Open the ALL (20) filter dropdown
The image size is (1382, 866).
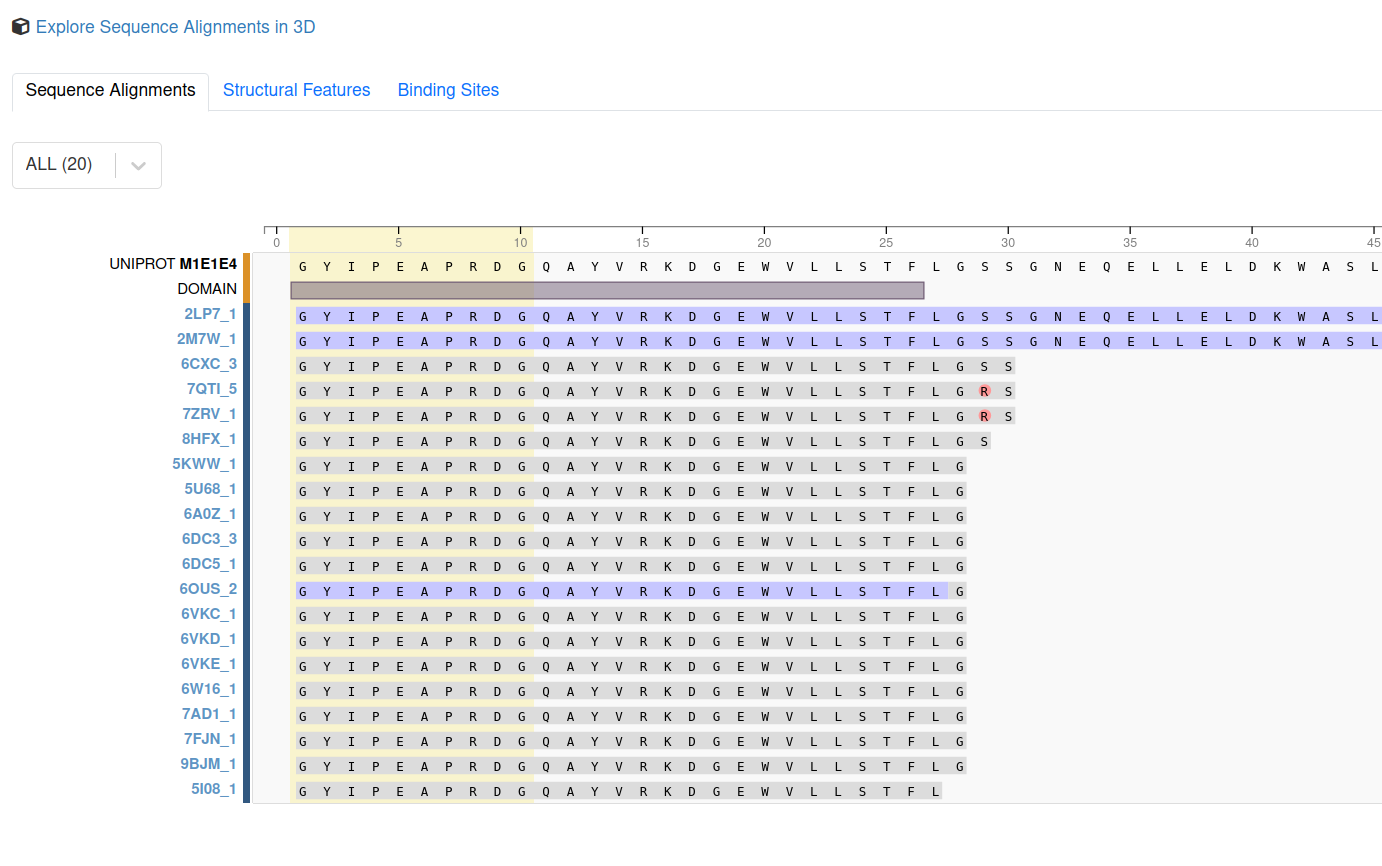(87, 165)
